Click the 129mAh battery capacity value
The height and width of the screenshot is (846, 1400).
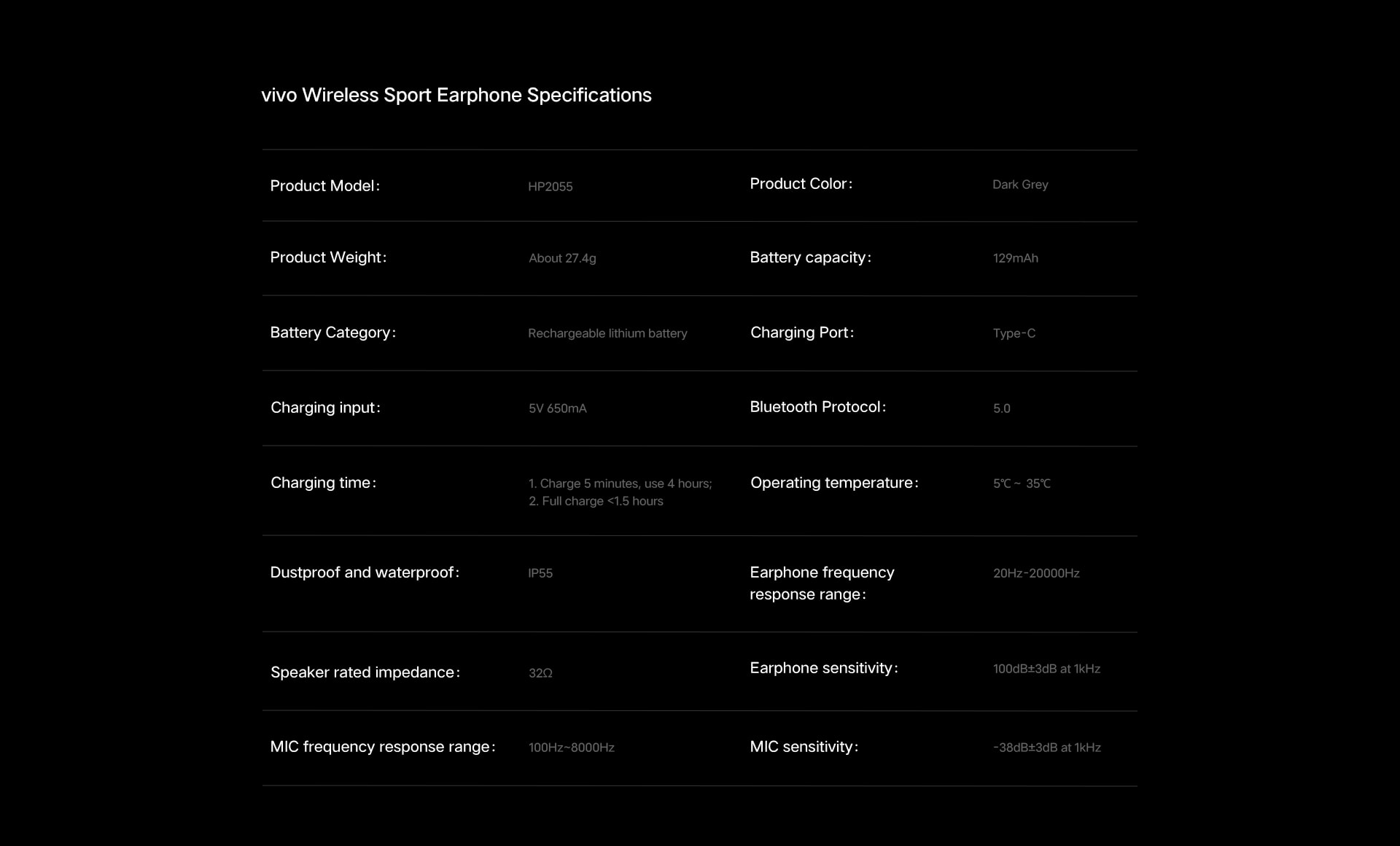pos(1015,258)
